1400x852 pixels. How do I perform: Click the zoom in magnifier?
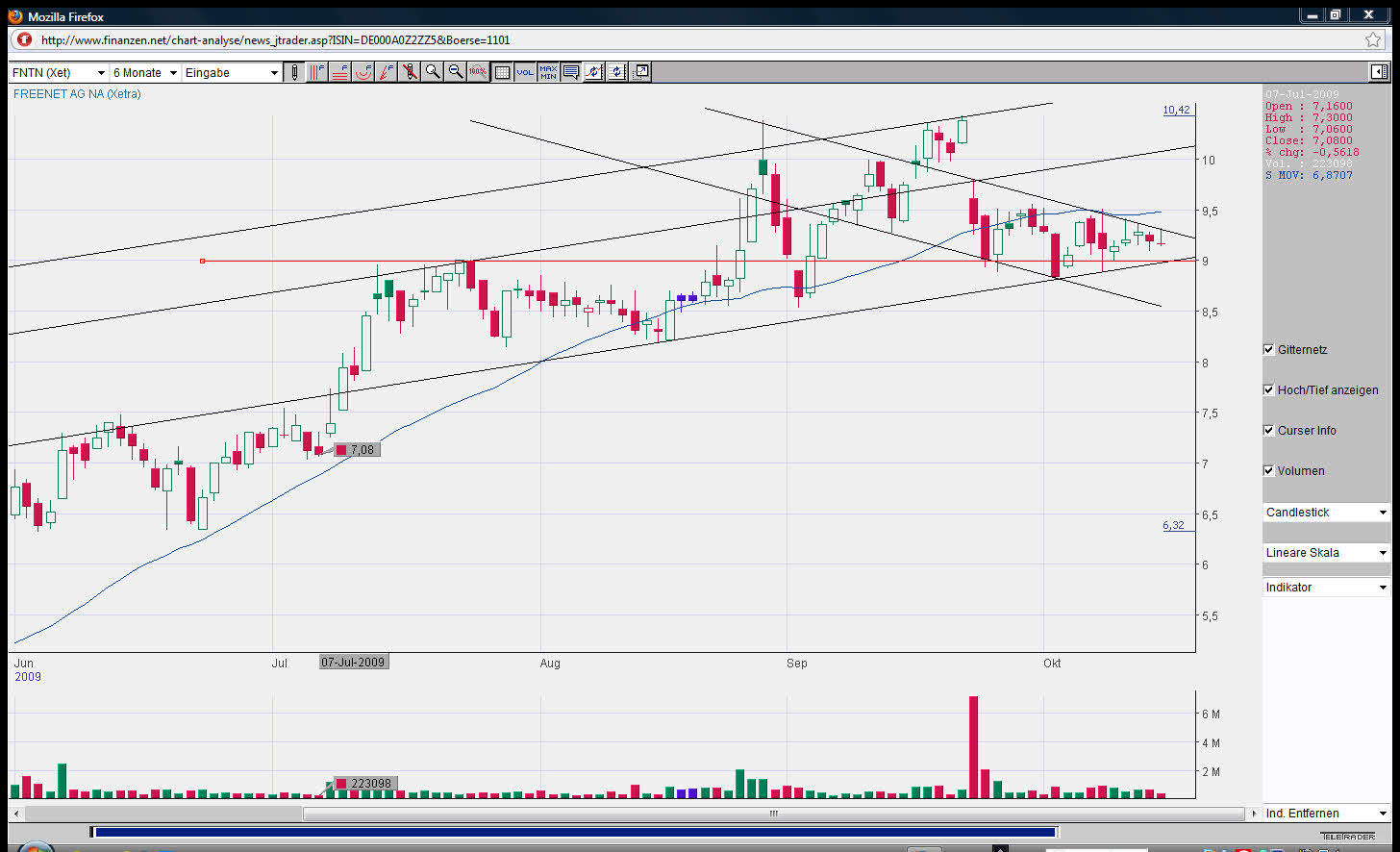point(433,72)
